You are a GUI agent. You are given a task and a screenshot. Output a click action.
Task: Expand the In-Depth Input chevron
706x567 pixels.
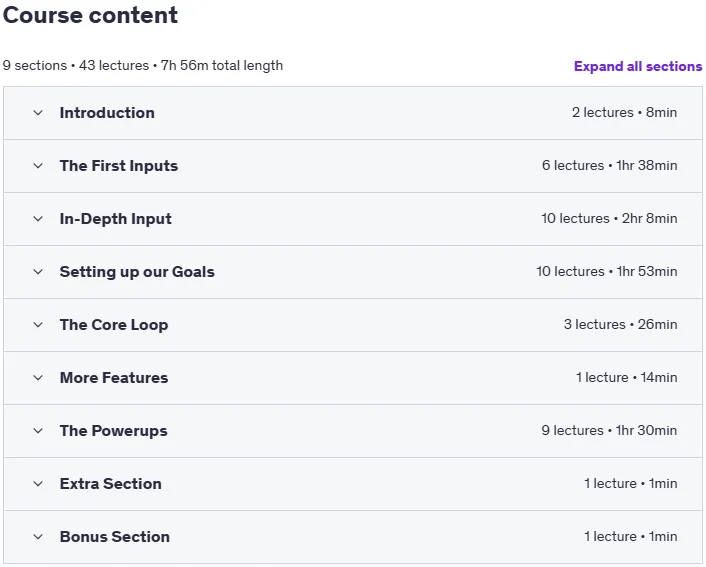pos(38,219)
